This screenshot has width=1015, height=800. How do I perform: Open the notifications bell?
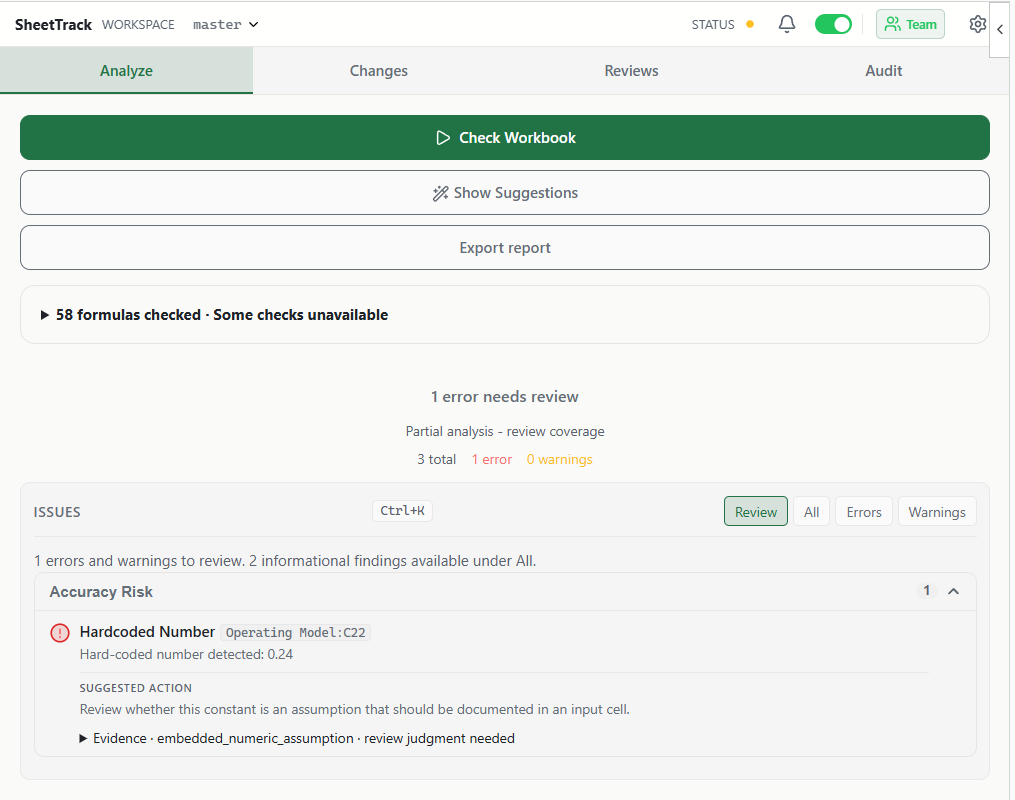(786, 25)
